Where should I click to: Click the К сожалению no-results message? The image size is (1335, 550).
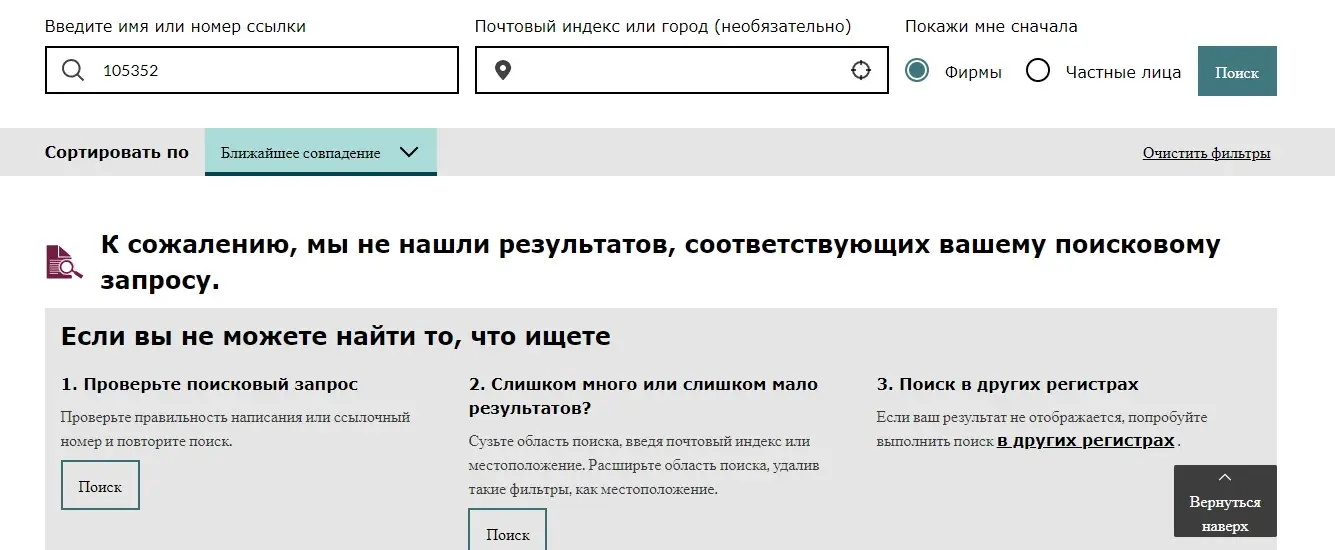661,262
